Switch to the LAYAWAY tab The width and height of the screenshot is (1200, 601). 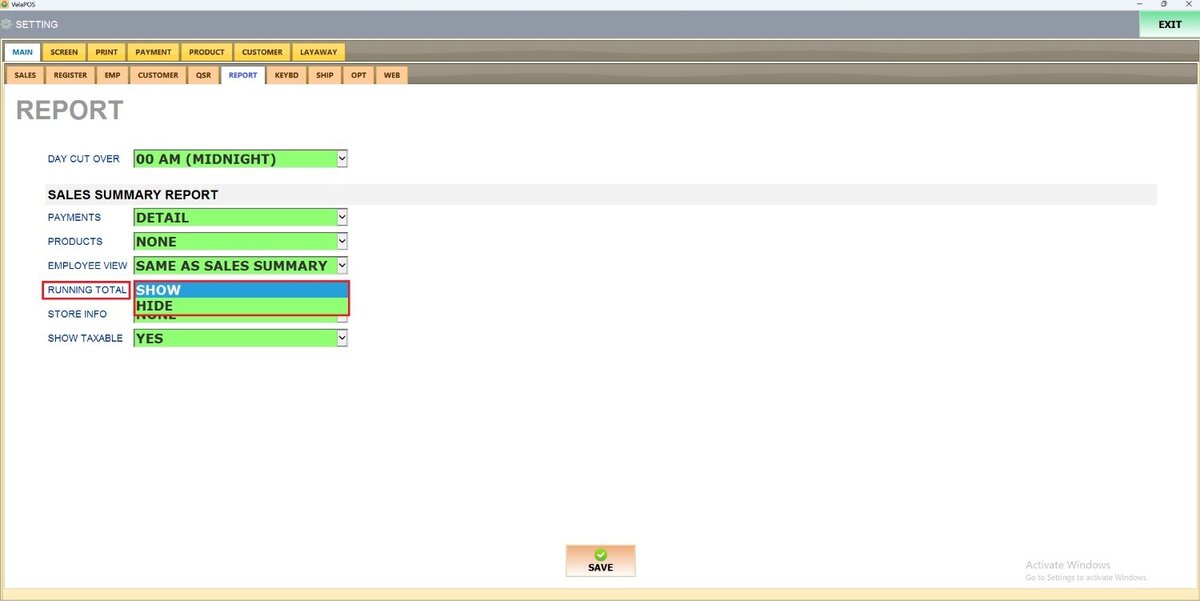tap(319, 52)
